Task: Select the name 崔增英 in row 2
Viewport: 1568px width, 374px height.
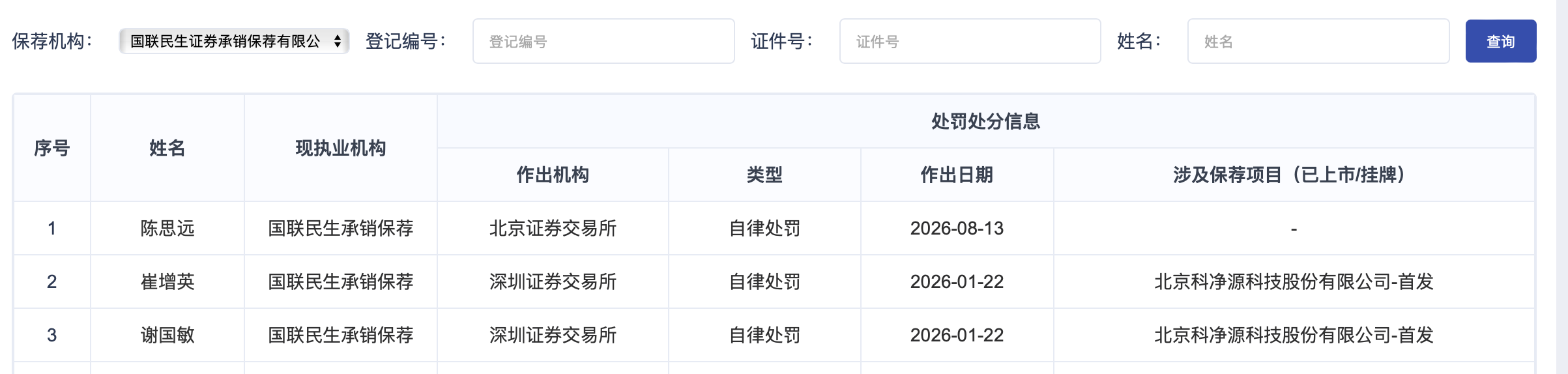Action: tap(167, 281)
